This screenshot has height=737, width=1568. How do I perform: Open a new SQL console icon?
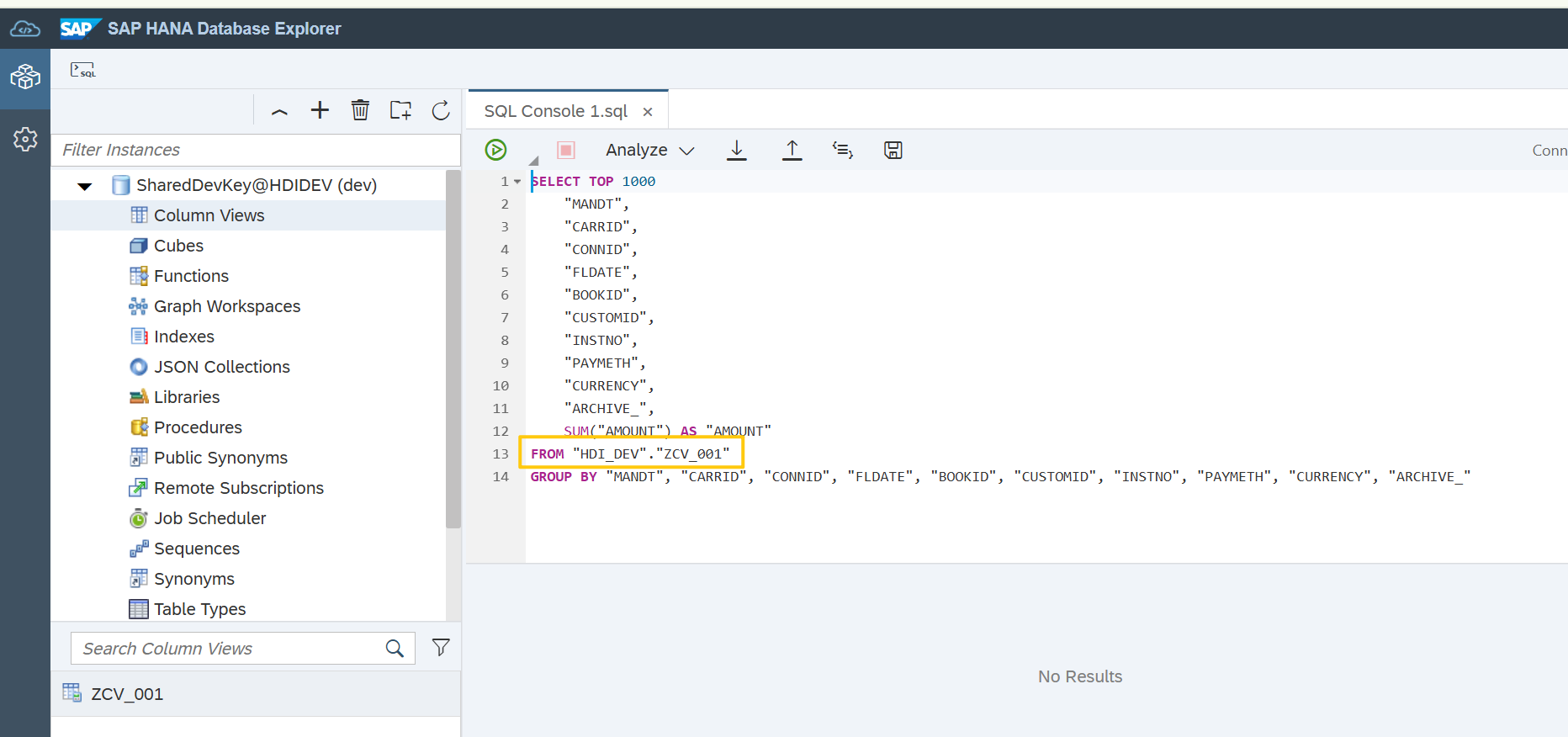pos(82,70)
